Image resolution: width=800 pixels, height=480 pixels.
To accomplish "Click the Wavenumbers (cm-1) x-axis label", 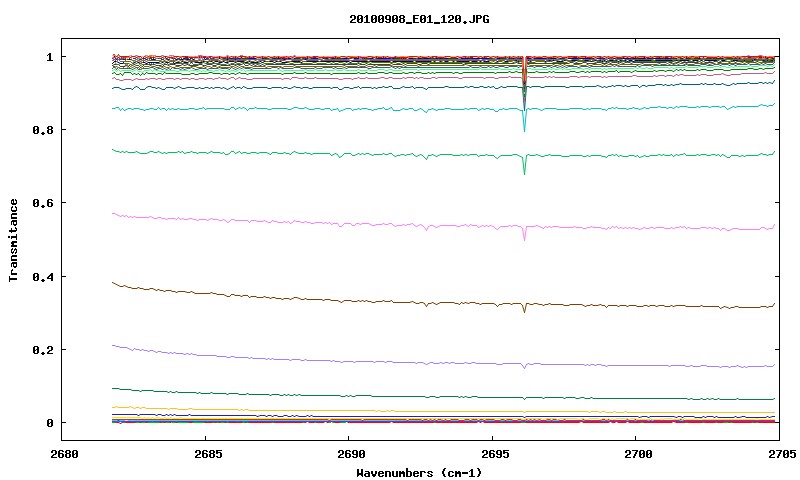I will click(x=419, y=473).
